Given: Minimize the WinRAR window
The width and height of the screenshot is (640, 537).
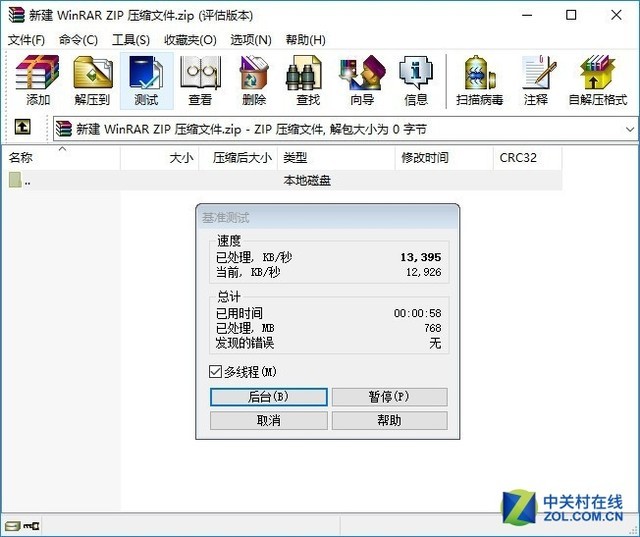Looking at the screenshot, I should pyautogui.click(x=527, y=16).
